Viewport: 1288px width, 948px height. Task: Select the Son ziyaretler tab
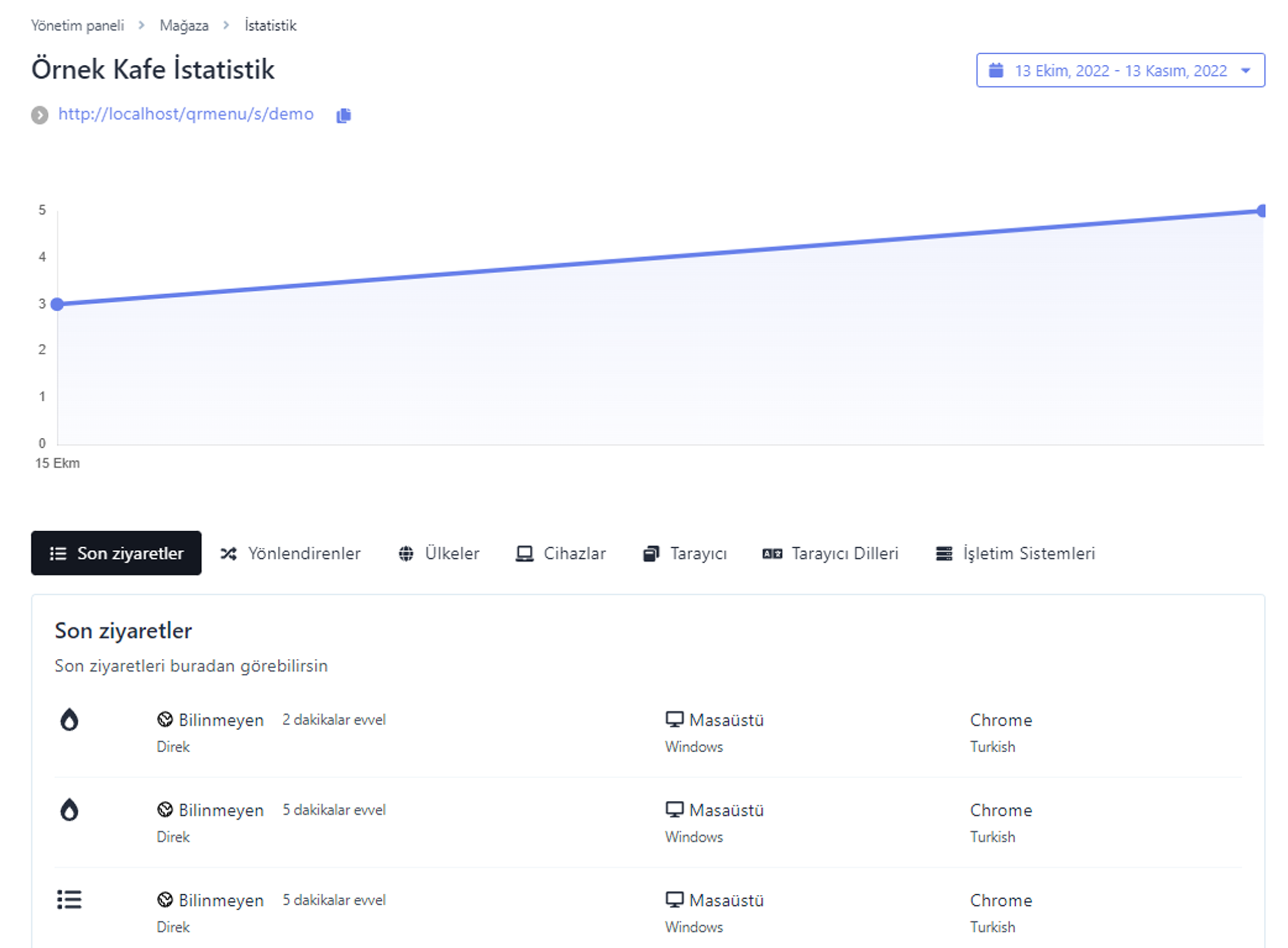(117, 553)
